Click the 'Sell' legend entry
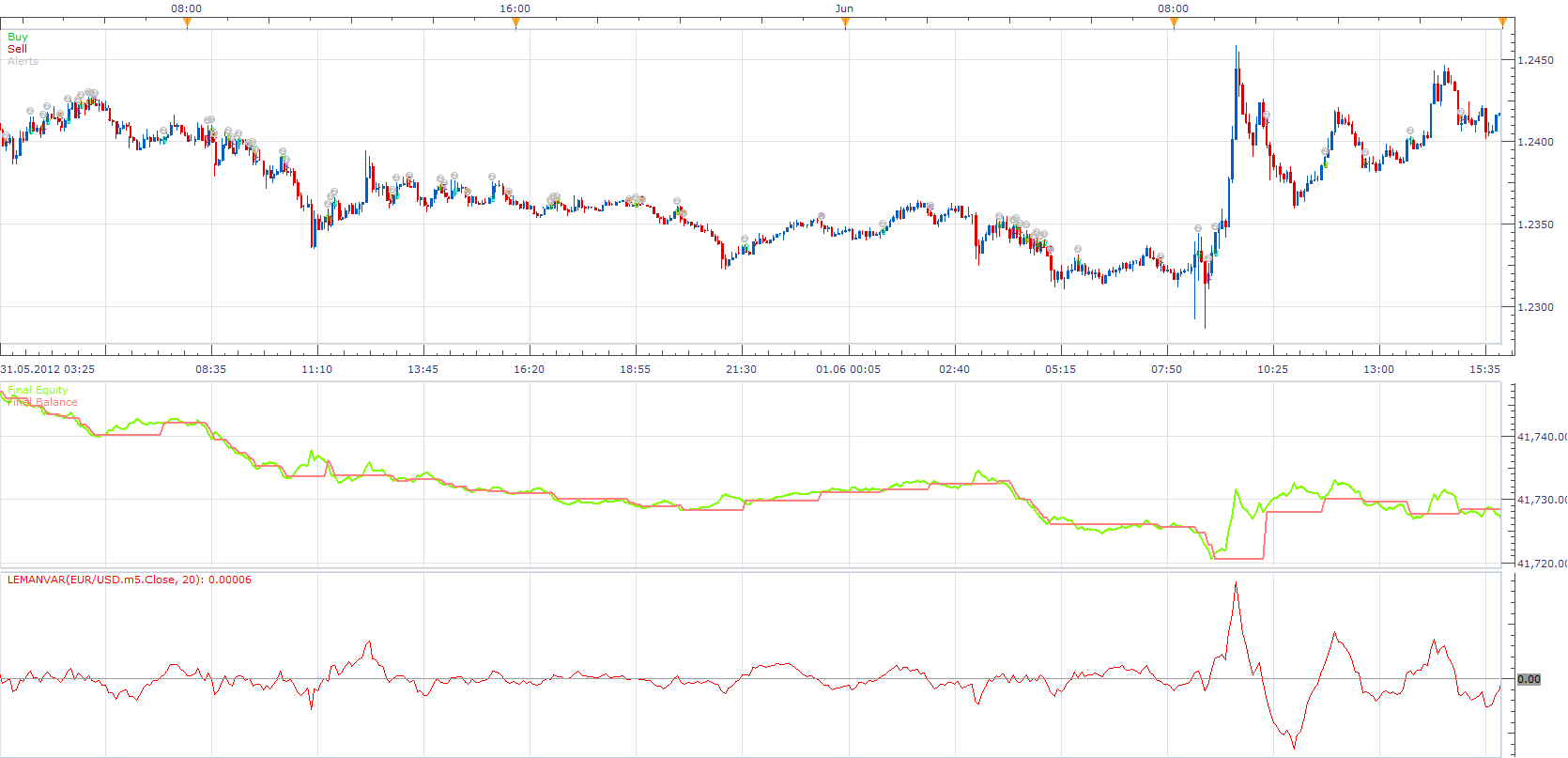This screenshot has height=758, width=1568. 17,49
